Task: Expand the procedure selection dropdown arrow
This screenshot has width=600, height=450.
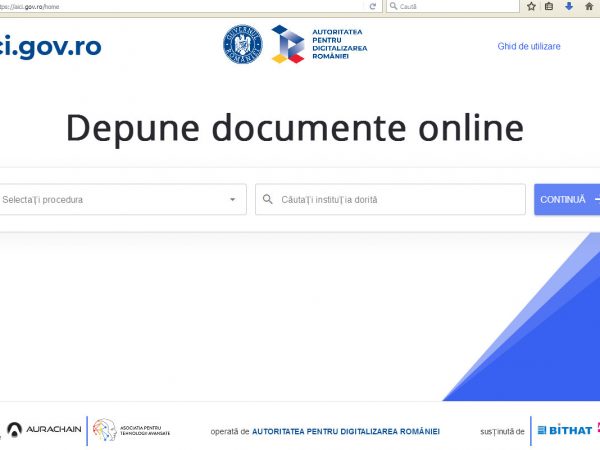Action: point(232,200)
